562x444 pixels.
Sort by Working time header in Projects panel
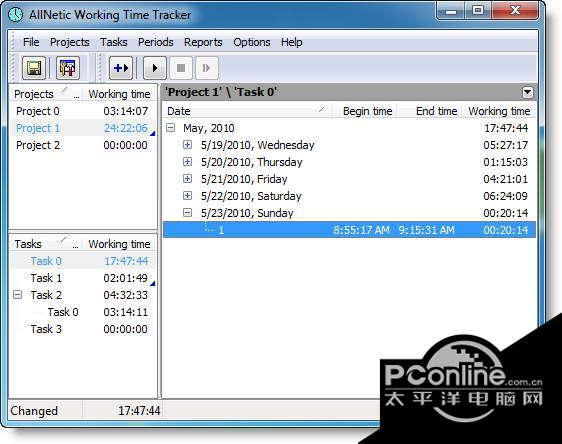(x=119, y=94)
